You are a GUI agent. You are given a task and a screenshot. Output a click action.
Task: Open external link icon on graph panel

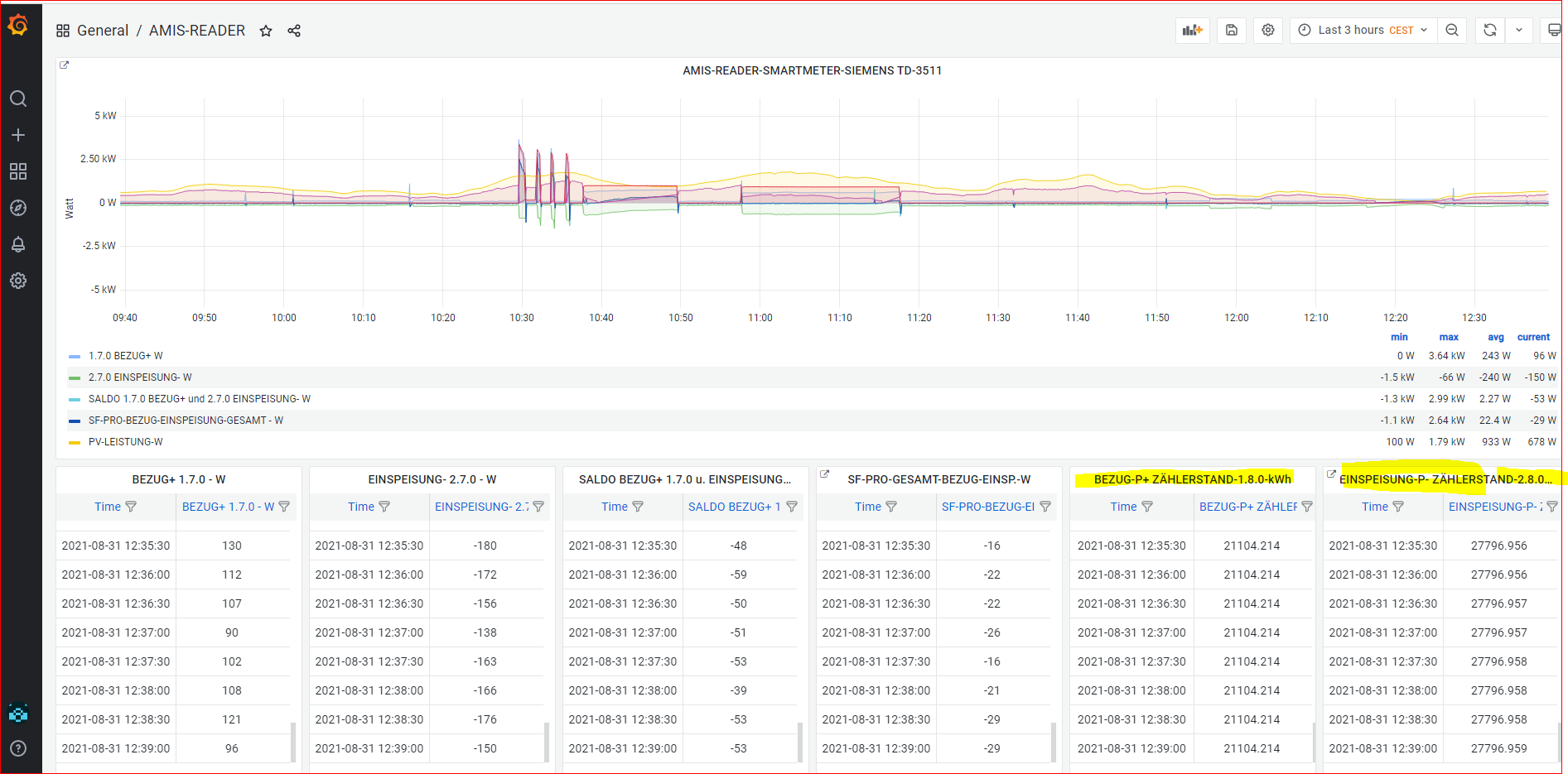[65, 65]
